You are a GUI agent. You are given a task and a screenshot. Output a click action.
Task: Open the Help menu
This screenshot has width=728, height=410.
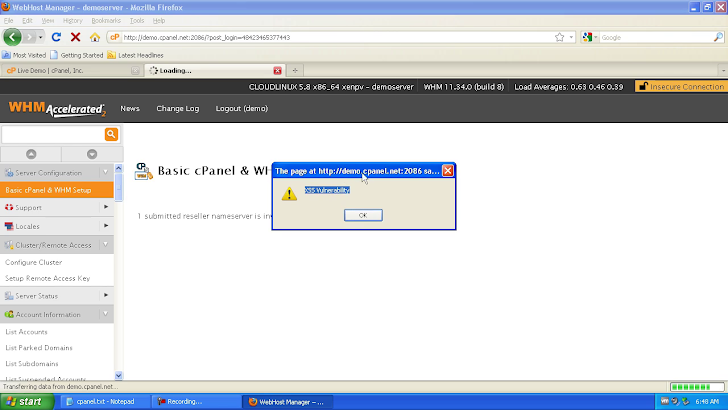coord(159,20)
